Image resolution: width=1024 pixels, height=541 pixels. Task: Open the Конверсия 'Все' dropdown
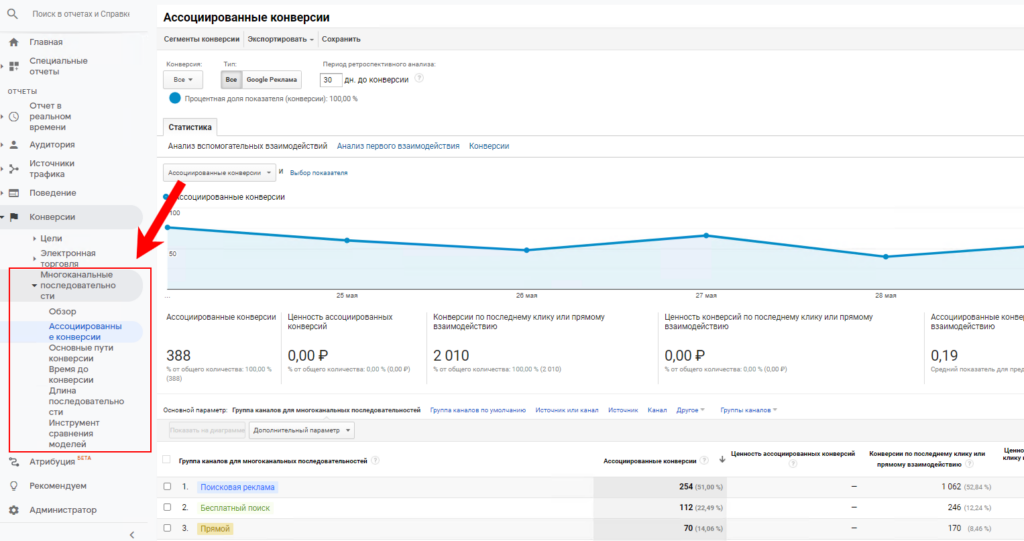(x=183, y=79)
